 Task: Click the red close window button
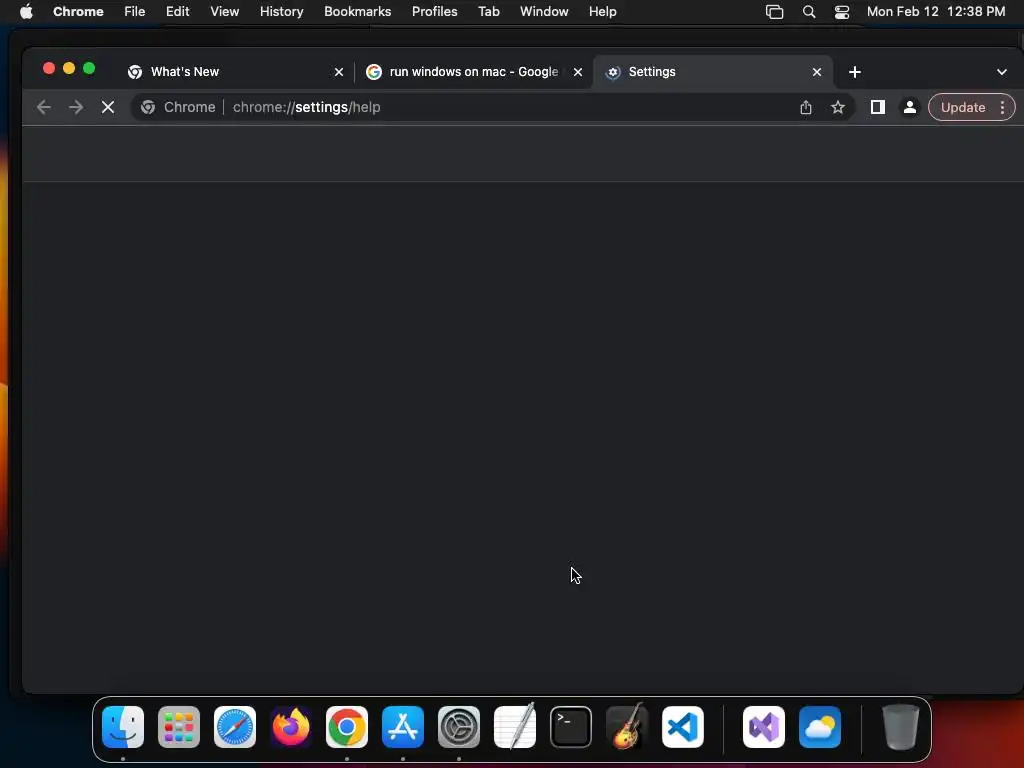(x=49, y=68)
